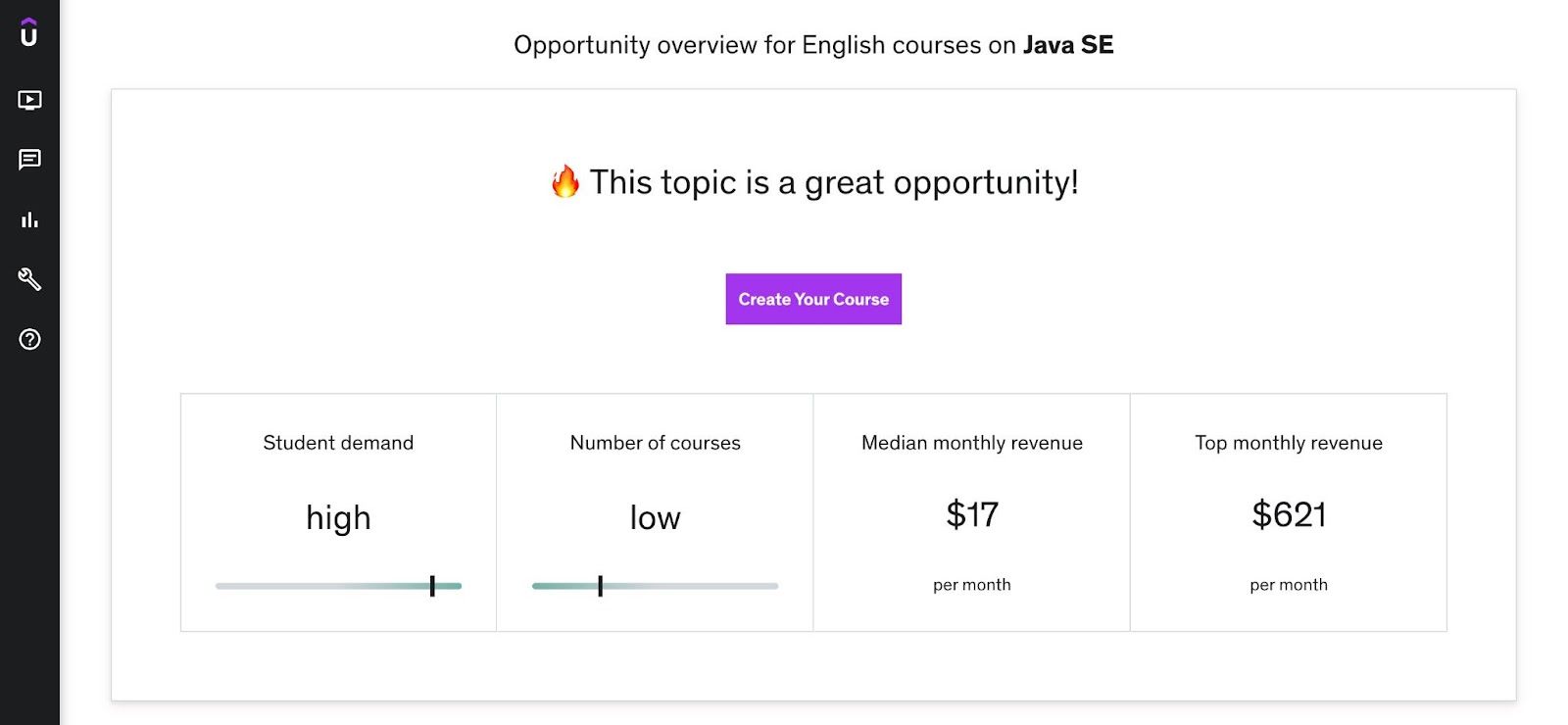Click the Number of courses slider marker
The image size is (1568, 725).
point(600,586)
